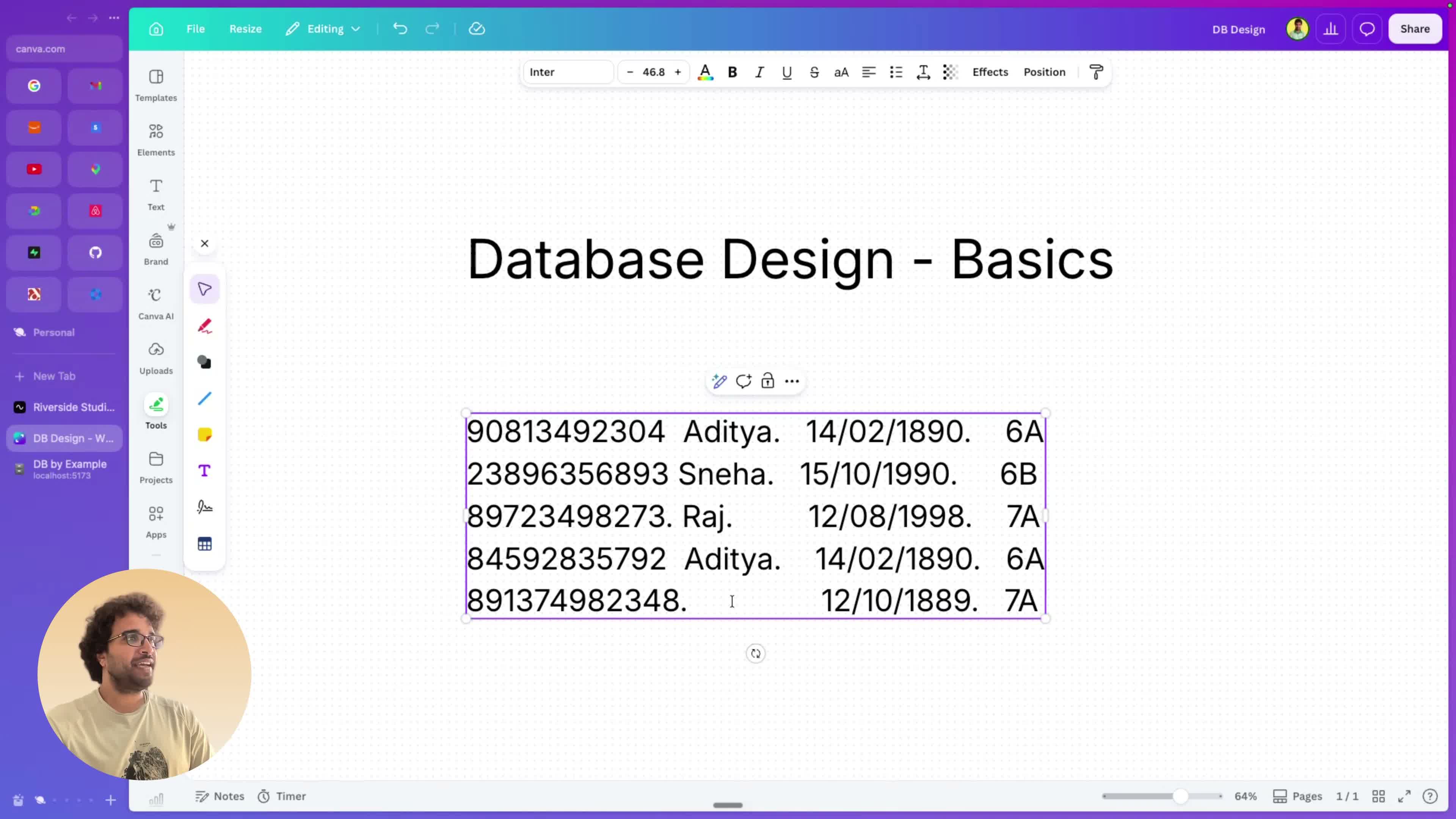Toggle the Pages view

tap(1297, 796)
